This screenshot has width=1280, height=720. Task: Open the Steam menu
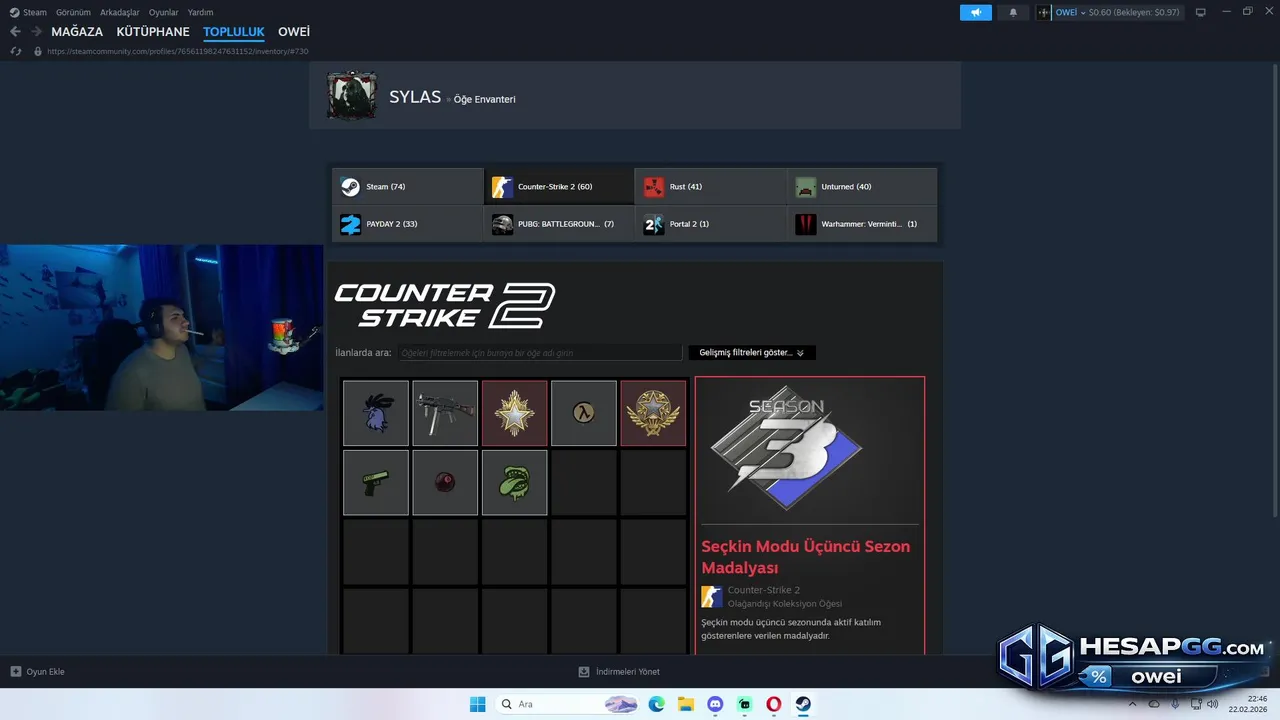(x=28, y=12)
